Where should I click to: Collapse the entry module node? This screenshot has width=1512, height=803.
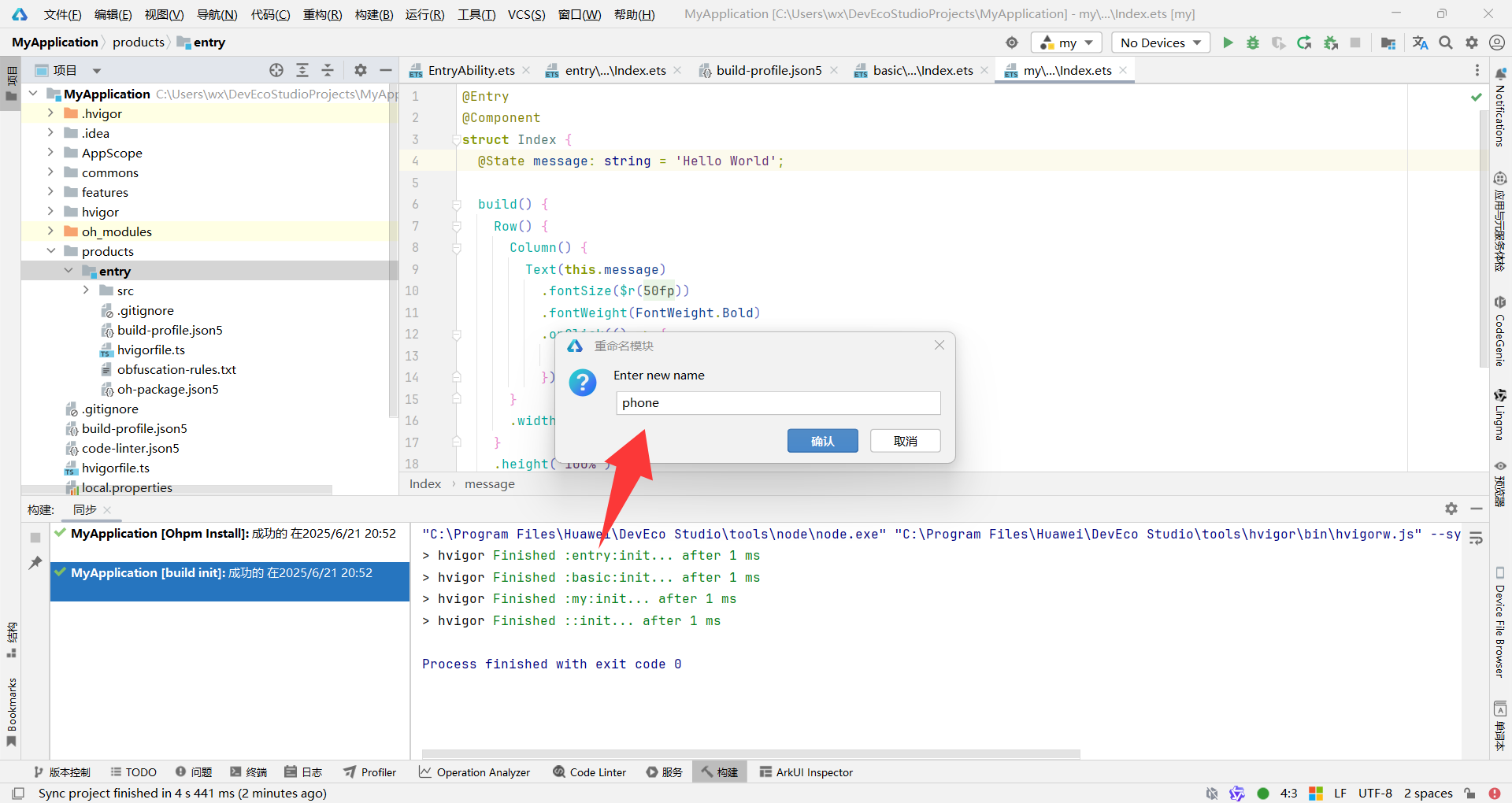pos(69,271)
